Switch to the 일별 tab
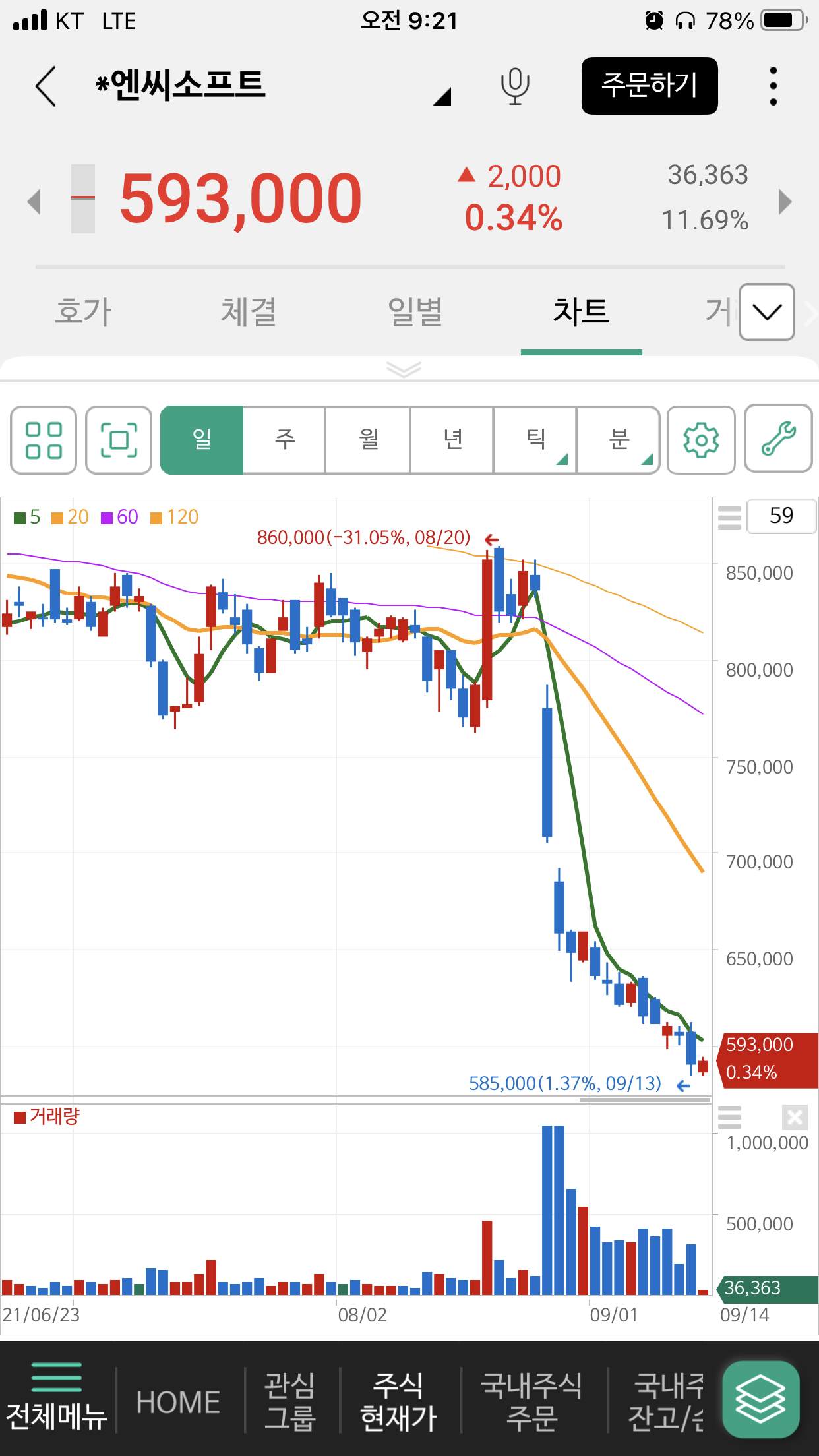Image resolution: width=819 pixels, height=1456 pixels. 415,312
